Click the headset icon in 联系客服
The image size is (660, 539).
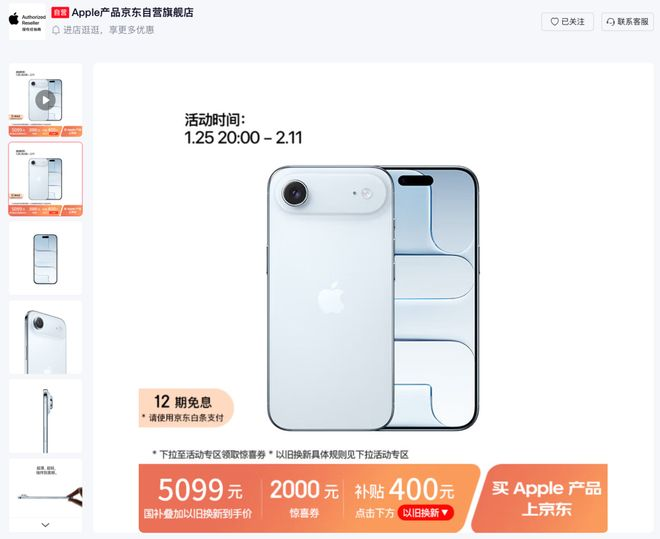[611, 21]
